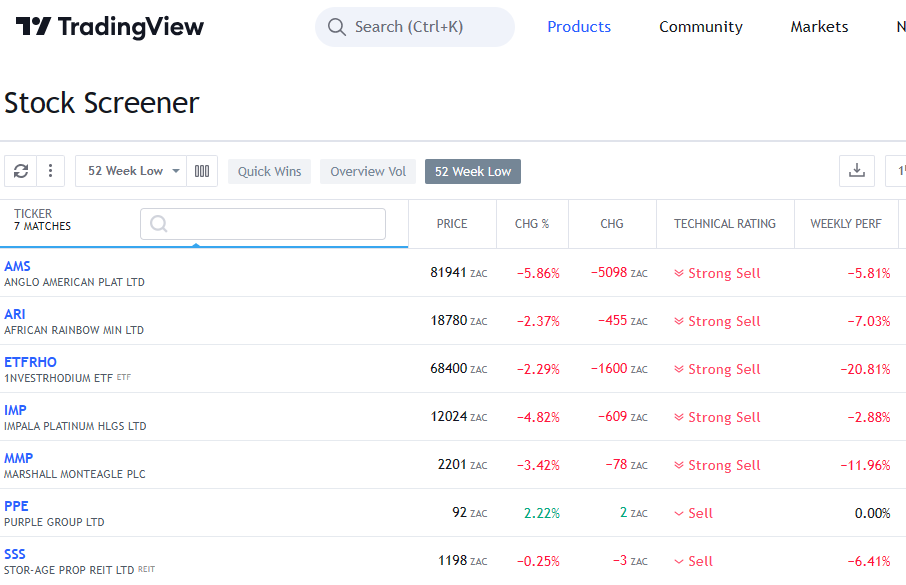Select the Quick Wins tab
This screenshot has height=585, width=906.
pyautogui.click(x=269, y=172)
